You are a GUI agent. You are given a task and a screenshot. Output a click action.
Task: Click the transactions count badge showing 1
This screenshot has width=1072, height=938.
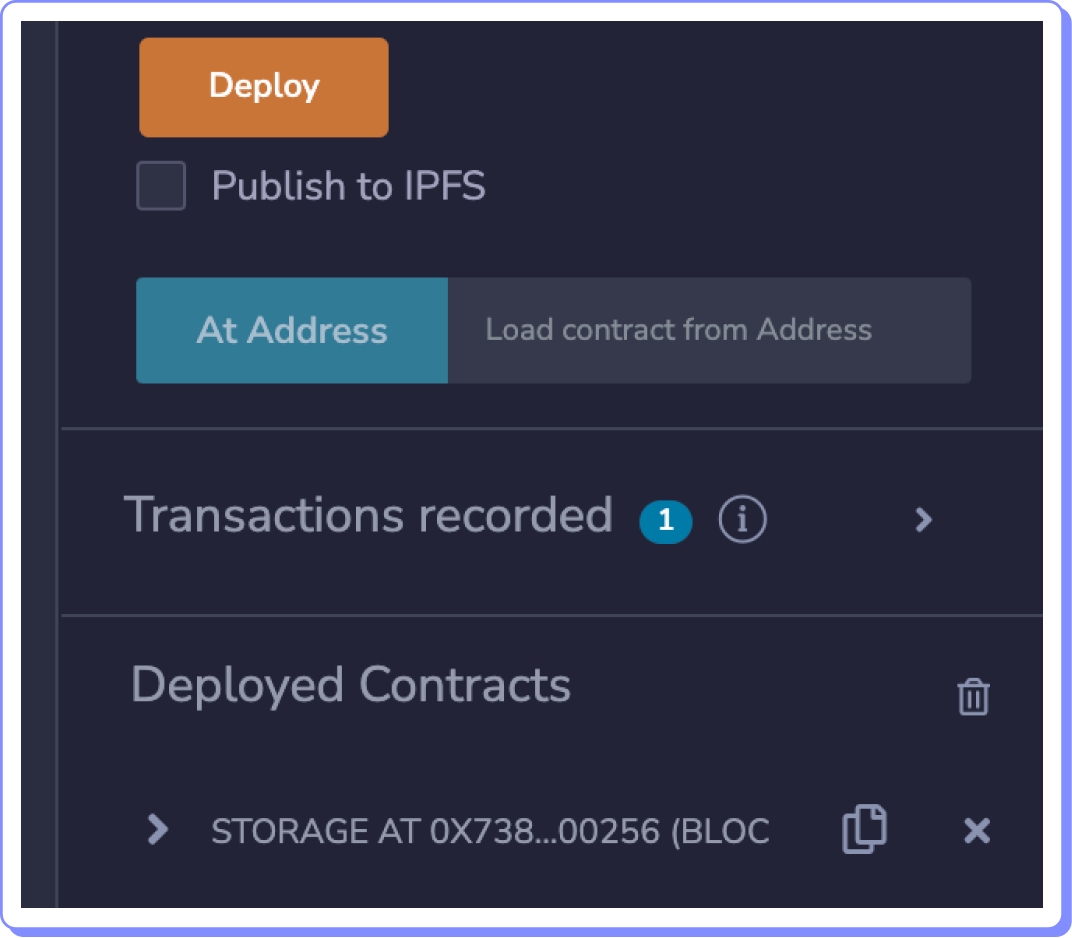[x=665, y=520]
